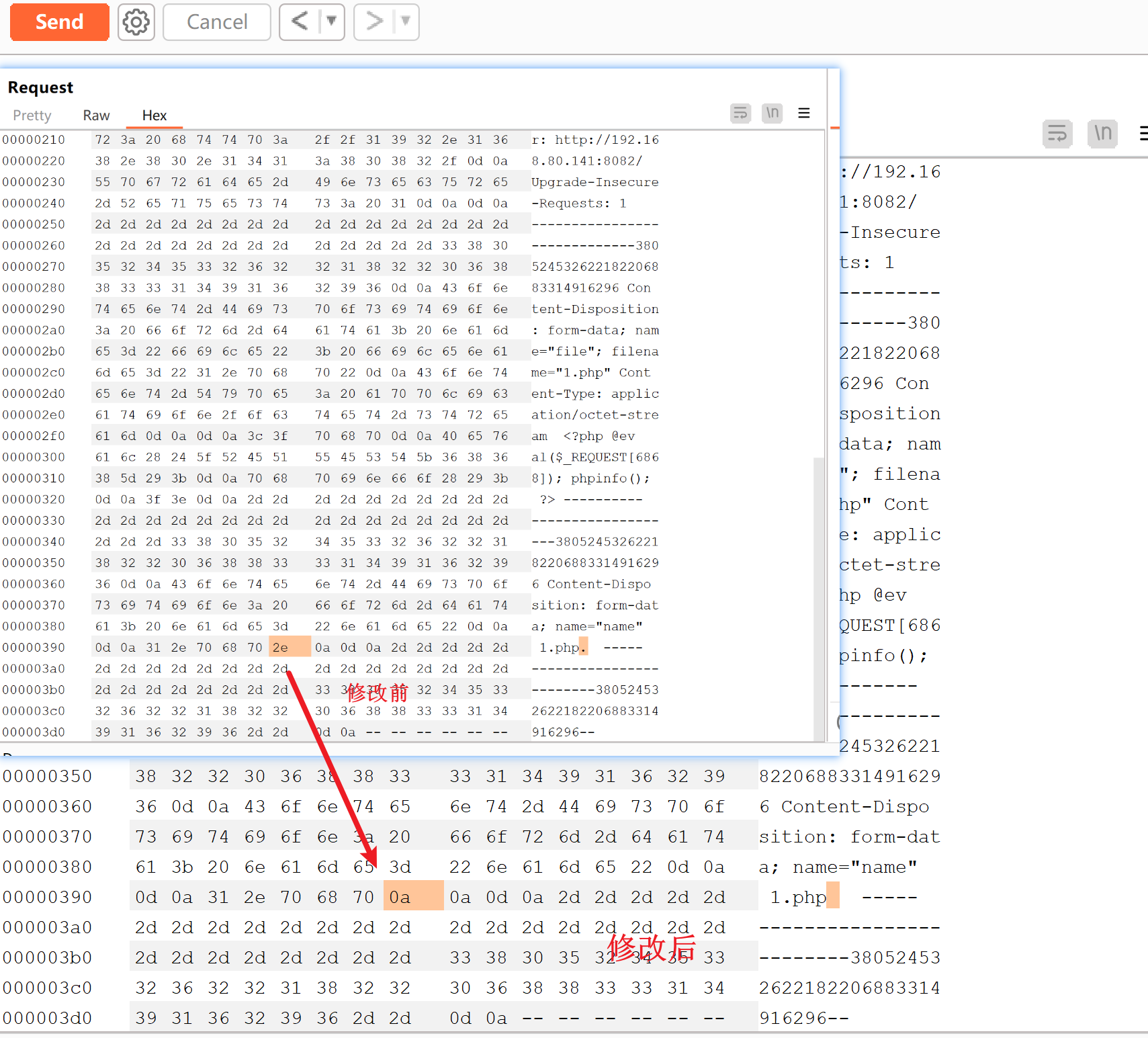Click ASCII '916296--' in upper Request panel

pos(563,732)
